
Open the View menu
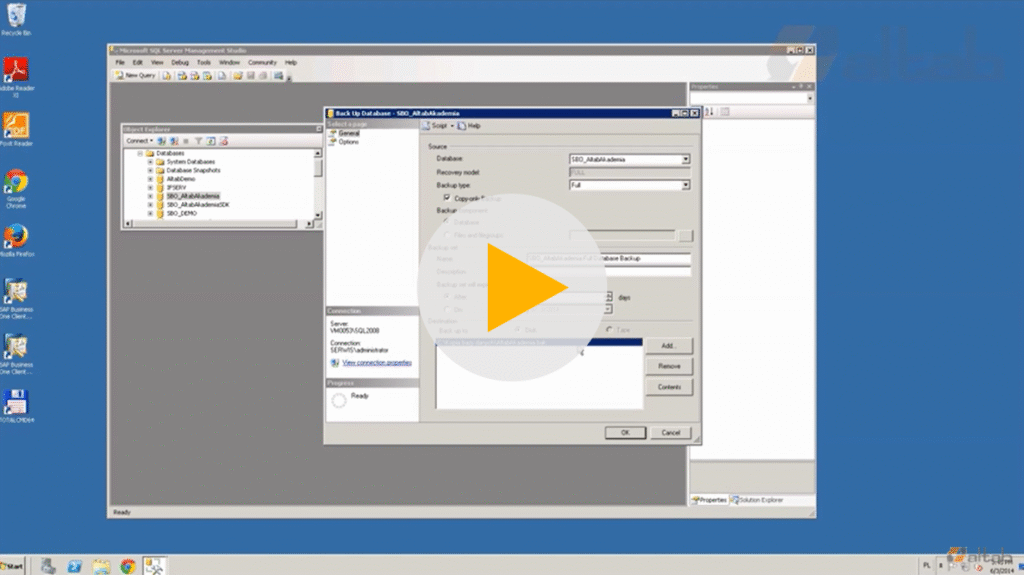[157, 63]
